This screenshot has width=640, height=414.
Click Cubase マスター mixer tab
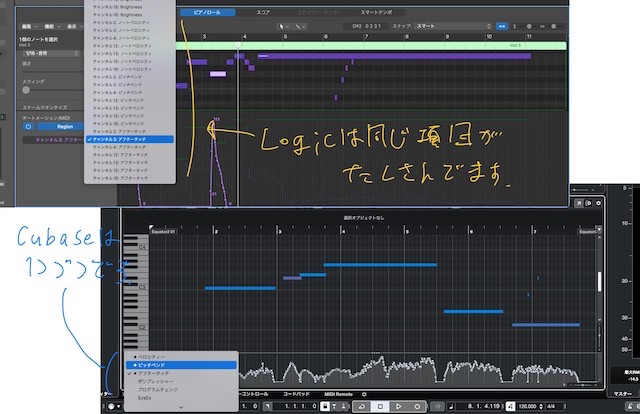point(622,394)
